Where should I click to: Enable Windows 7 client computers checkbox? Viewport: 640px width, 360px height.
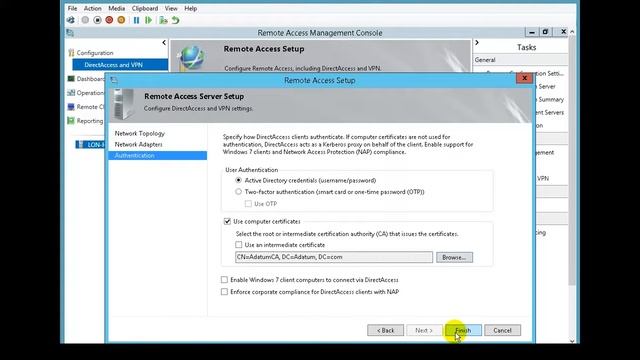pyautogui.click(x=224, y=280)
